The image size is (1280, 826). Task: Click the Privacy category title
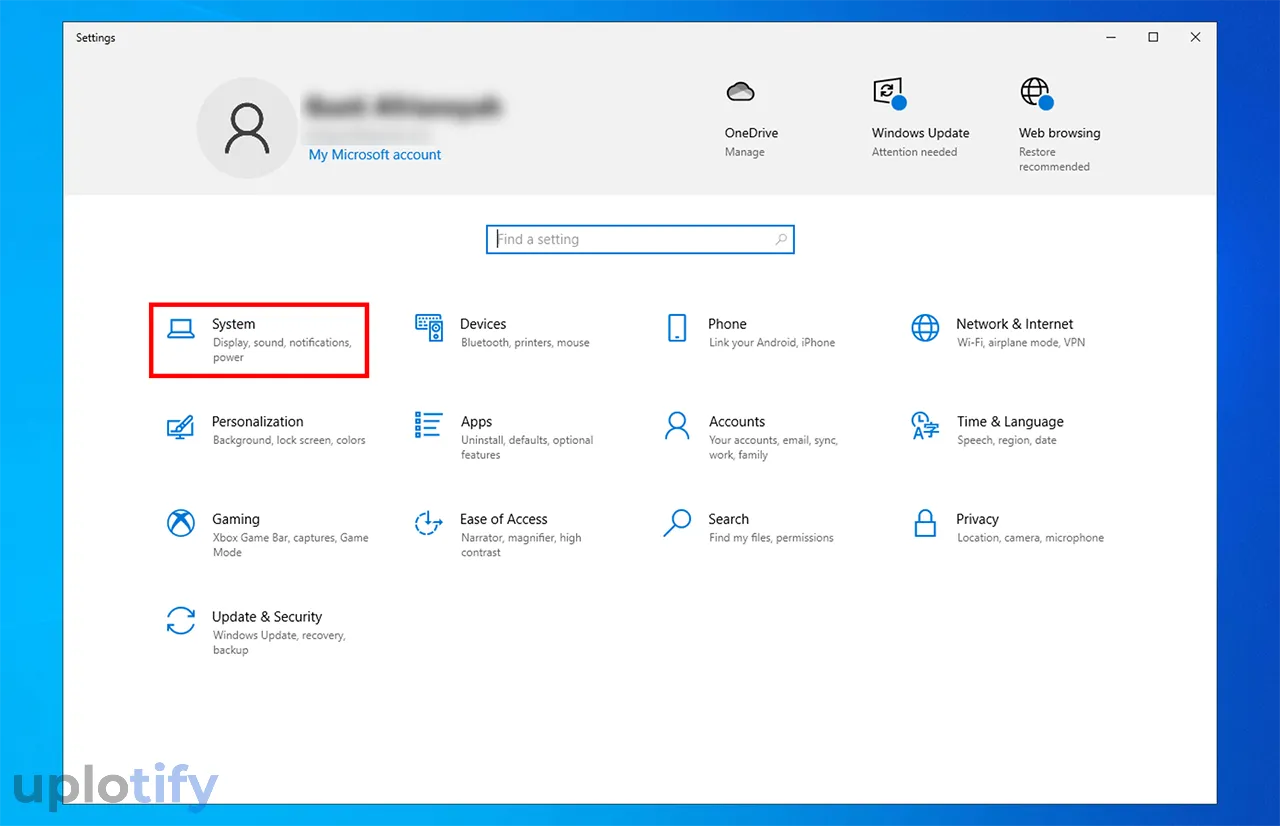(x=977, y=519)
